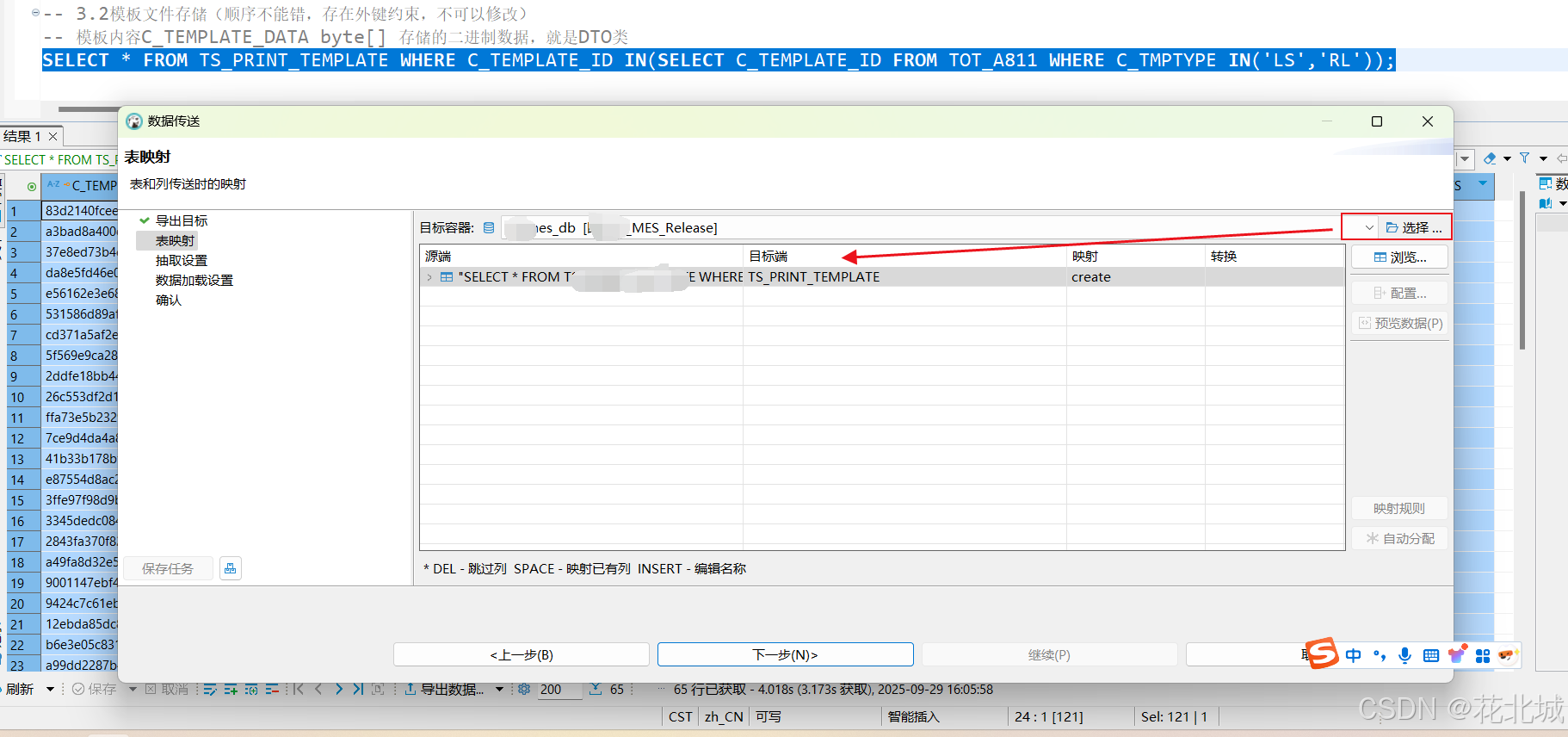1568x737 pixels.
Task: Toggle Sogou 中 Chinese/English mode
Action: coord(1353,655)
